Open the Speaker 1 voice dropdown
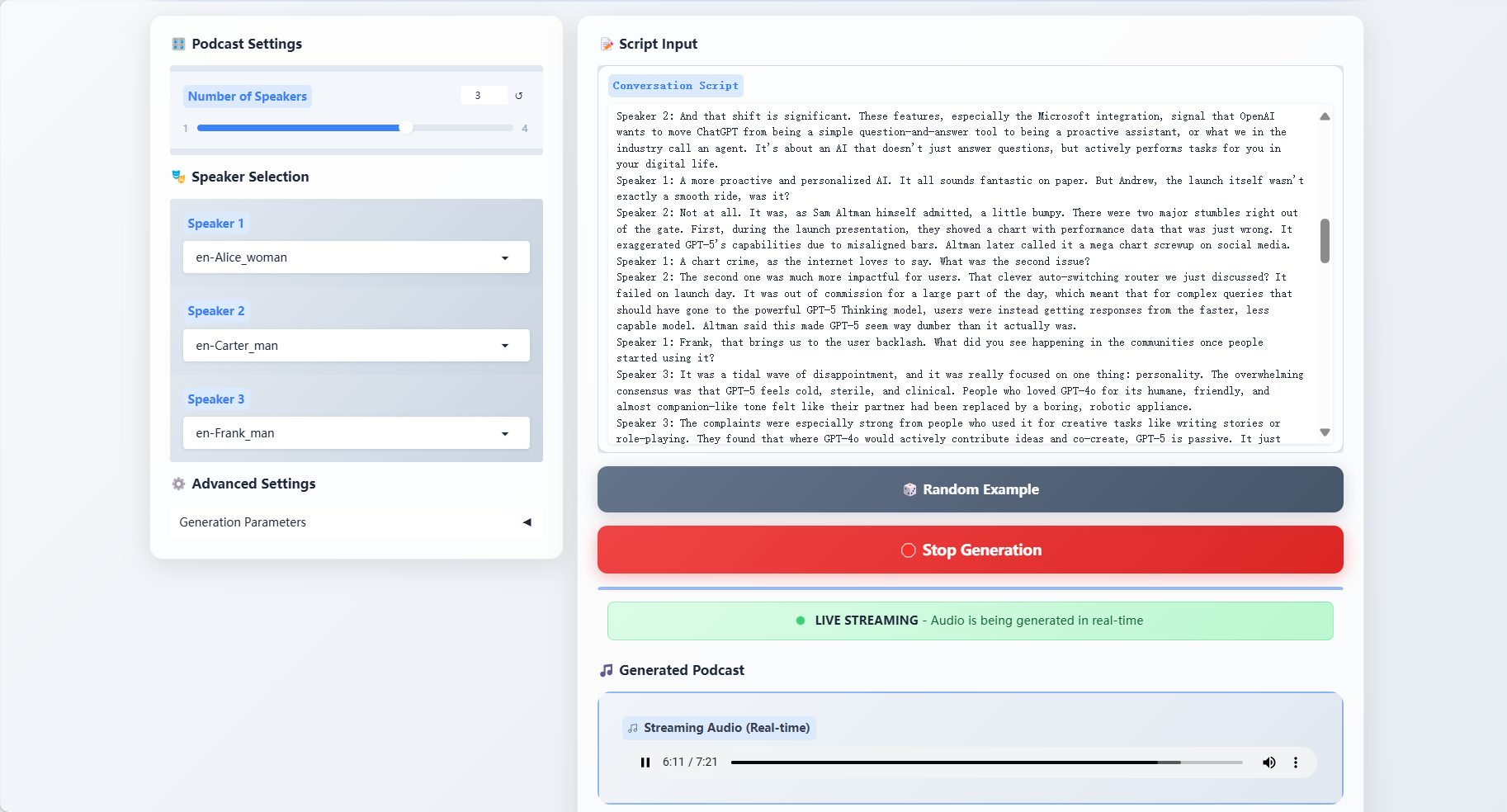 coord(356,257)
